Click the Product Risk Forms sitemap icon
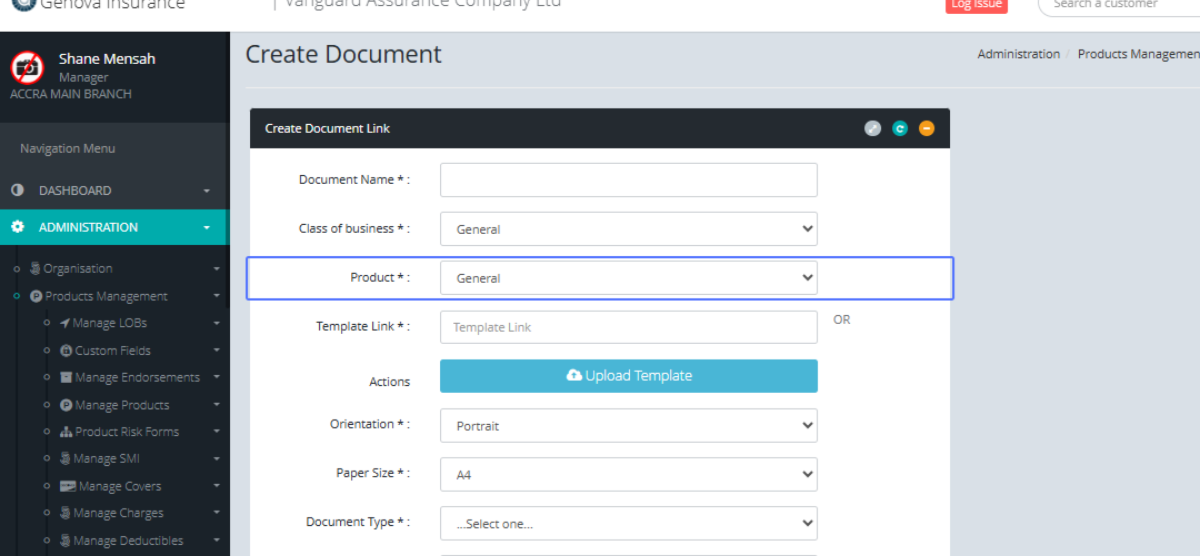Screen dimensions: 1200x556 [x=66, y=432]
